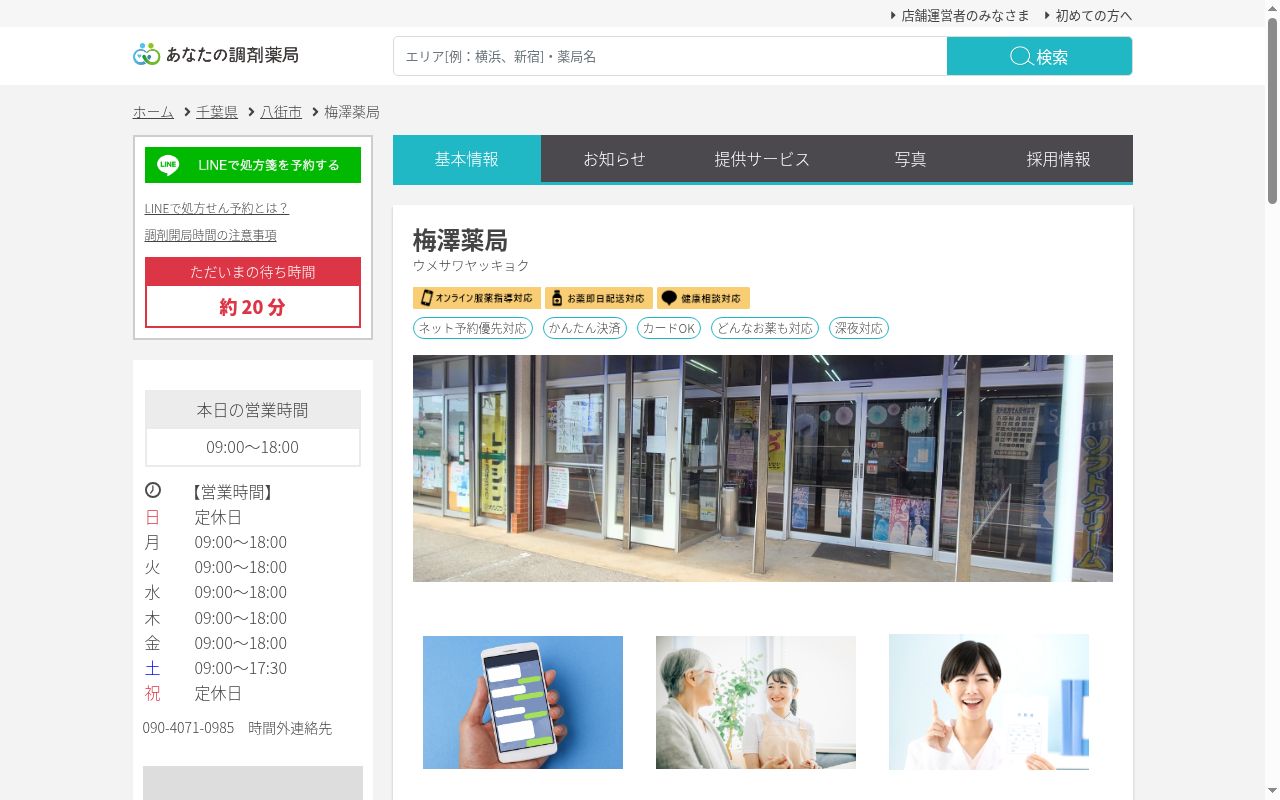
Task: Click arrow before 初めての方へ
Action: (1047, 15)
